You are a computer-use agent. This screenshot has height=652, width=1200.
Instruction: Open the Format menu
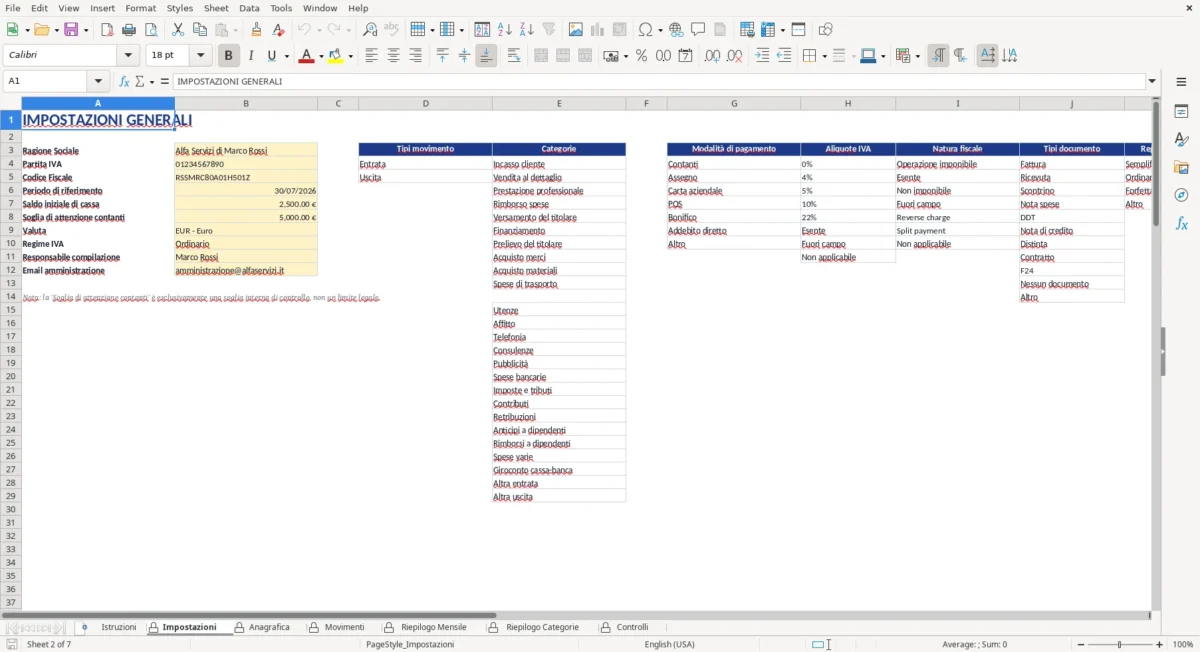(140, 8)
